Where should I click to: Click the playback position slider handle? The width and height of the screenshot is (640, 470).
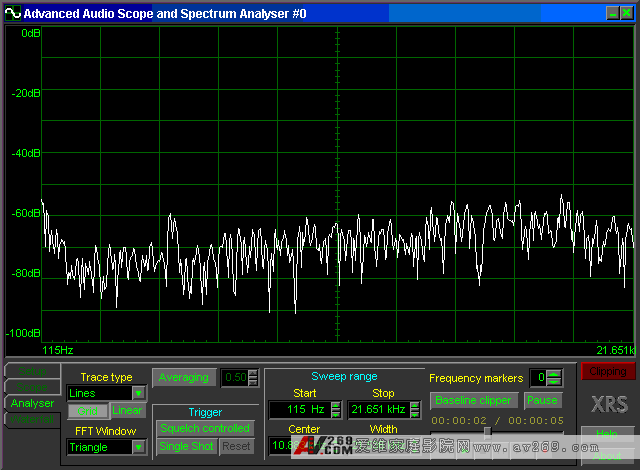(488, 432)
